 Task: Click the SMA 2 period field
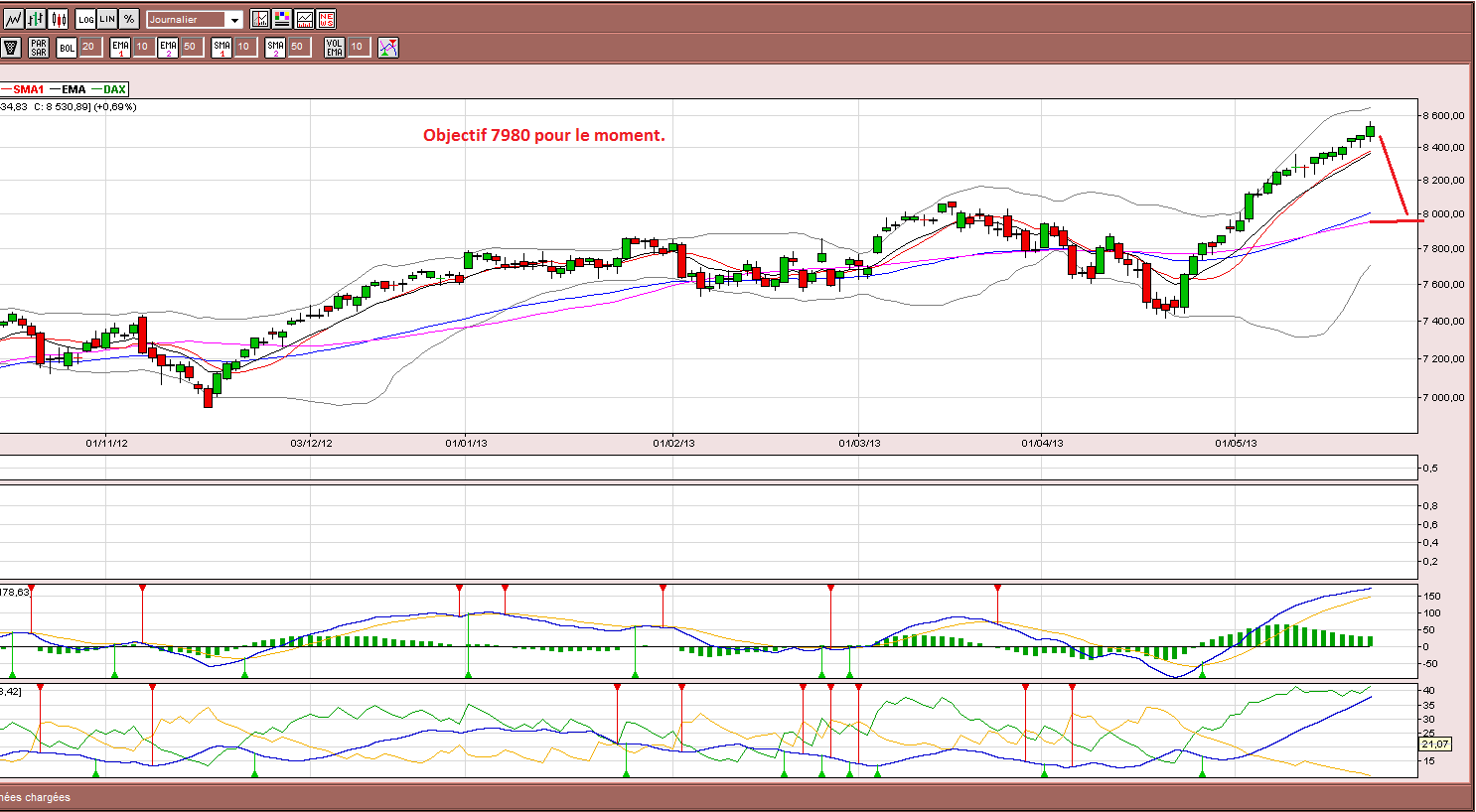[x=298, y=47]
